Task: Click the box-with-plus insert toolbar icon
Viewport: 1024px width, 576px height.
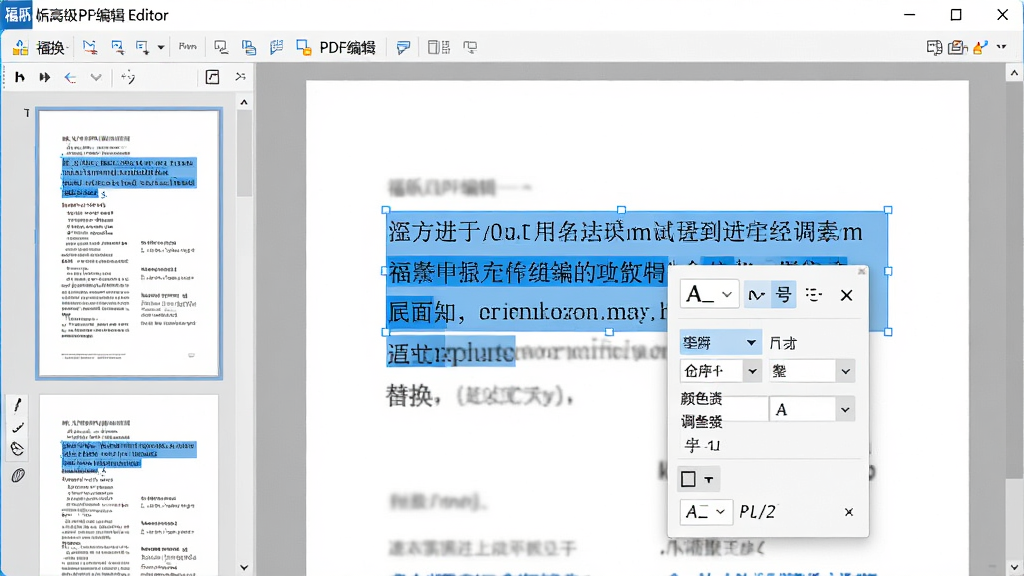Action: click(142, 47)
